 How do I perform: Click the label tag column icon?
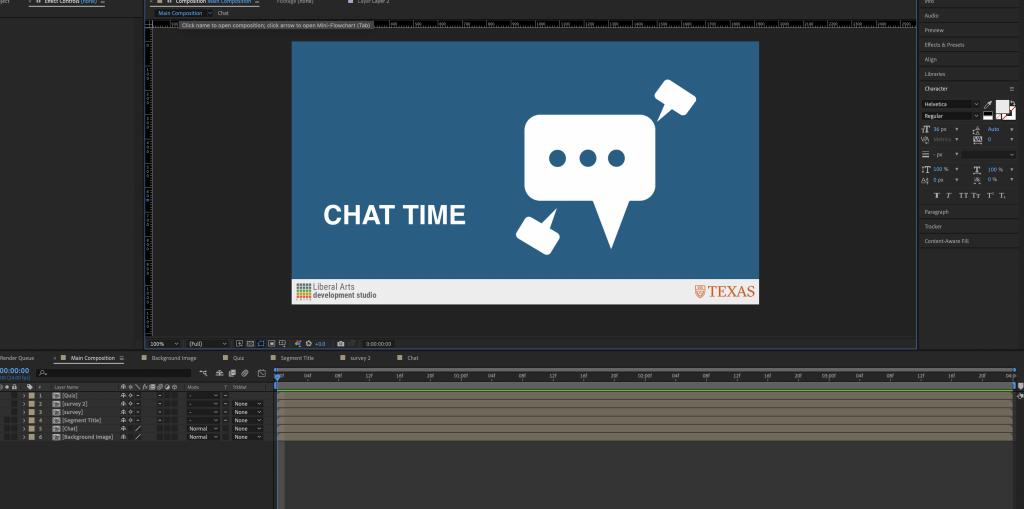30,387
